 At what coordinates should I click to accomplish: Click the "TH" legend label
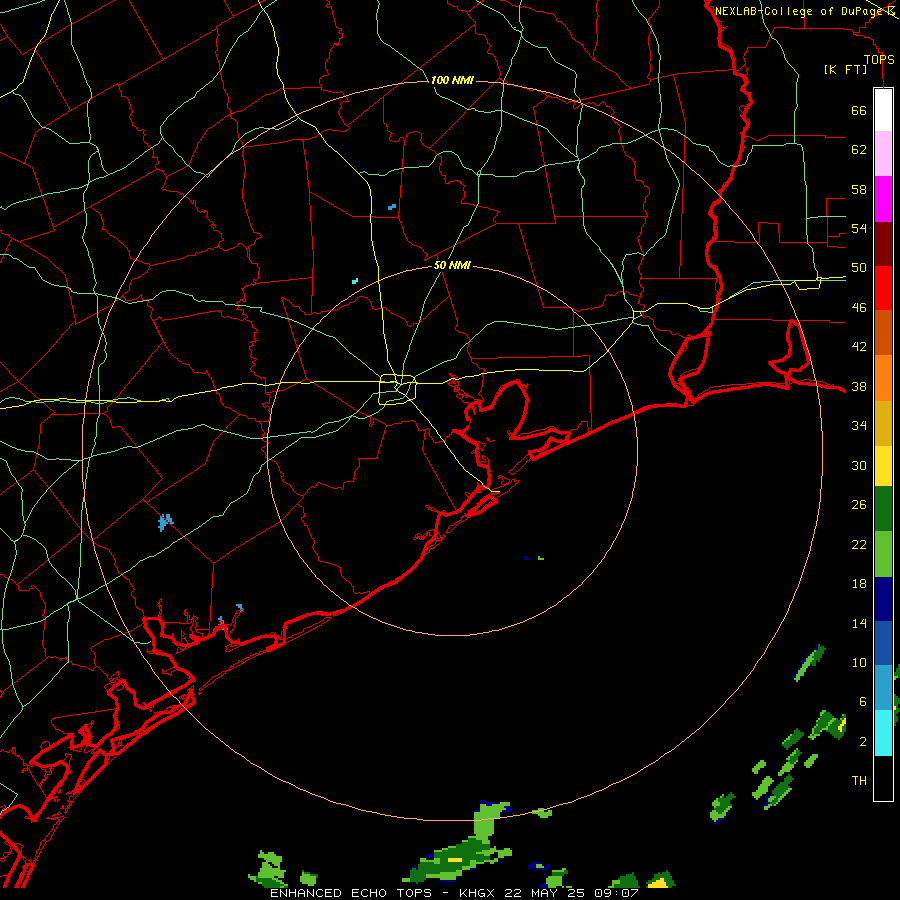[x=859, y=781]
